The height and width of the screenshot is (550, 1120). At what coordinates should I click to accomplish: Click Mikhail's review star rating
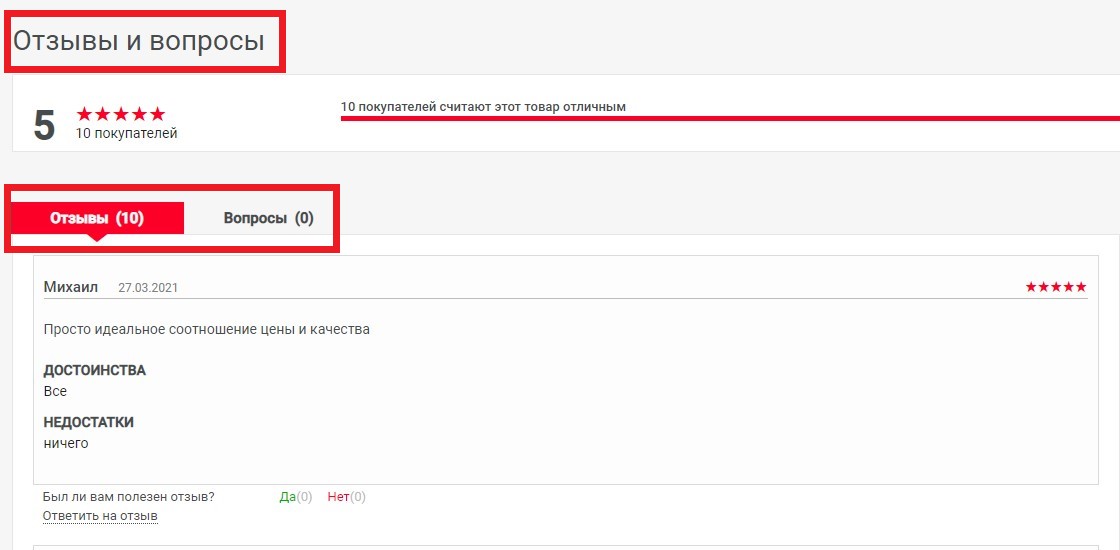(1055, 287)
